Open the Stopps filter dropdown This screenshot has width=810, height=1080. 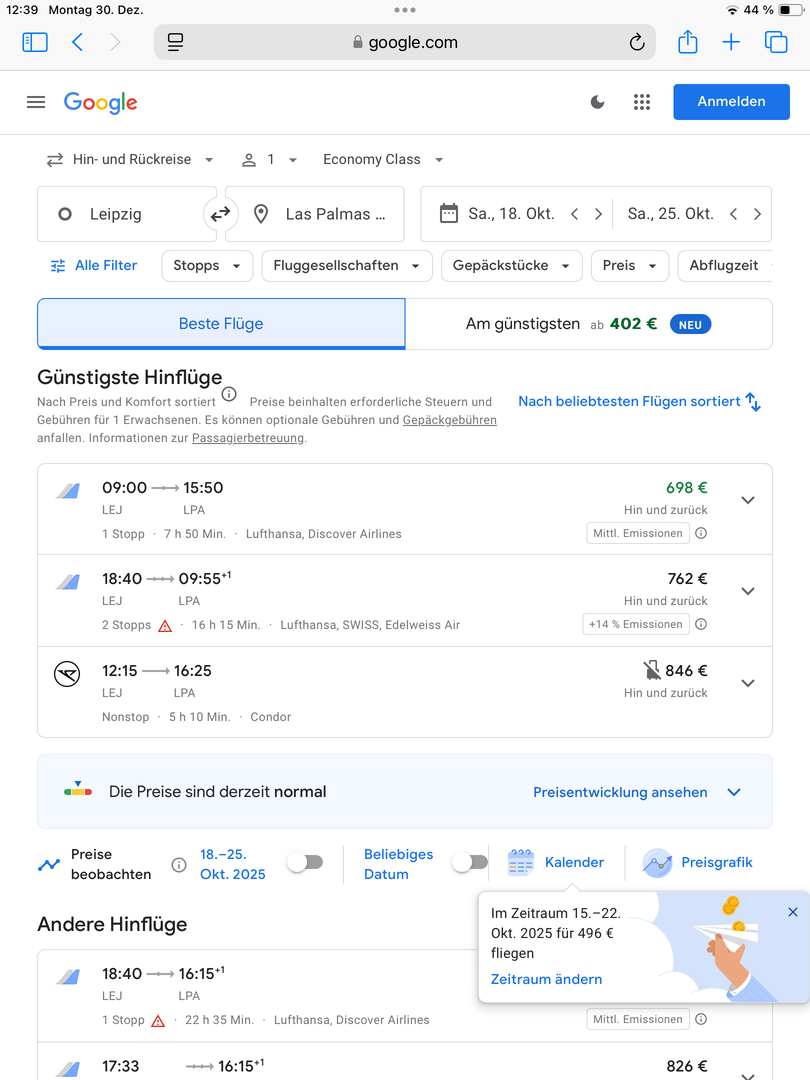click(207, 266)
